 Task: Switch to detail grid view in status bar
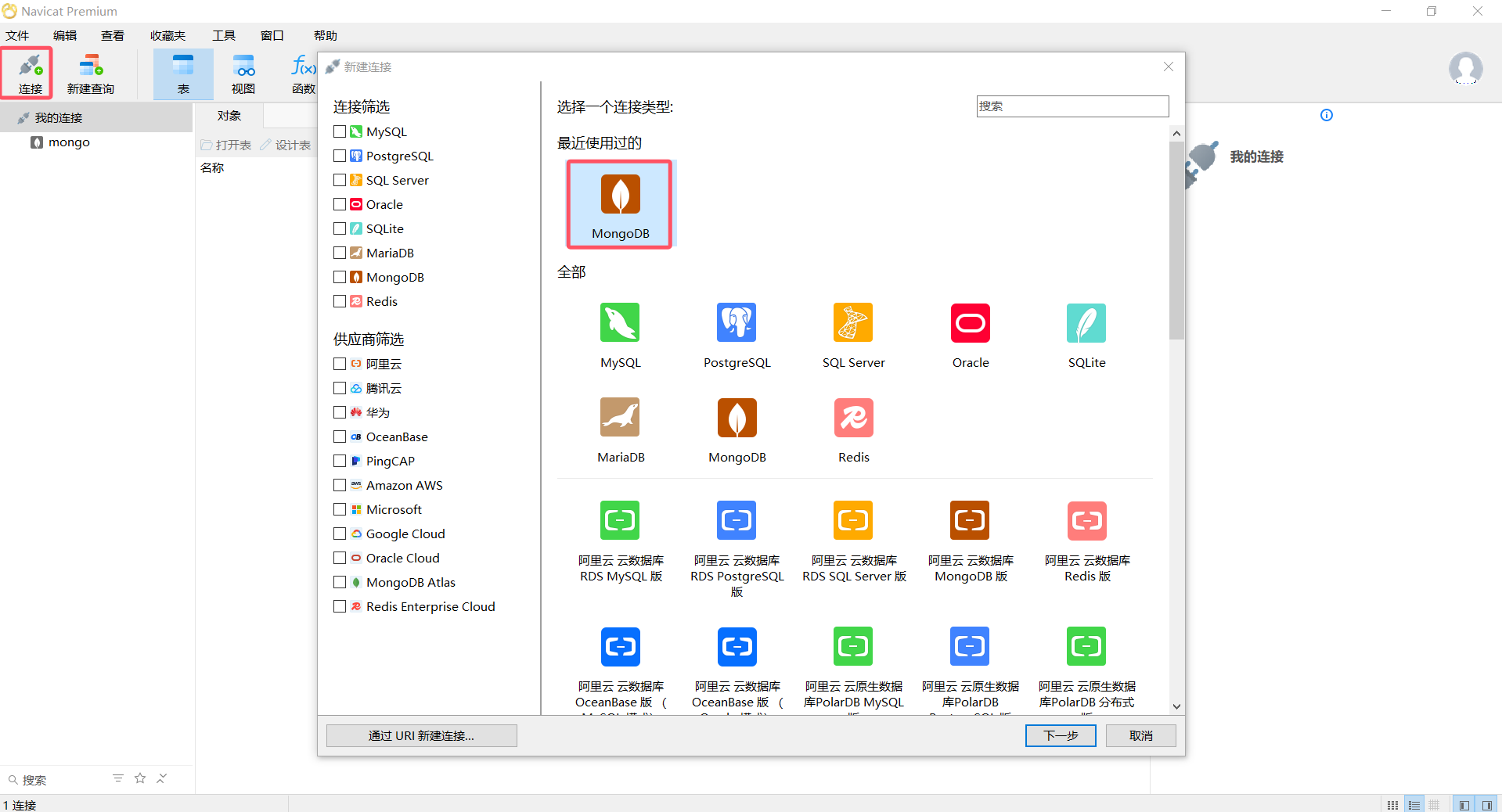[x=1434, y=804]
